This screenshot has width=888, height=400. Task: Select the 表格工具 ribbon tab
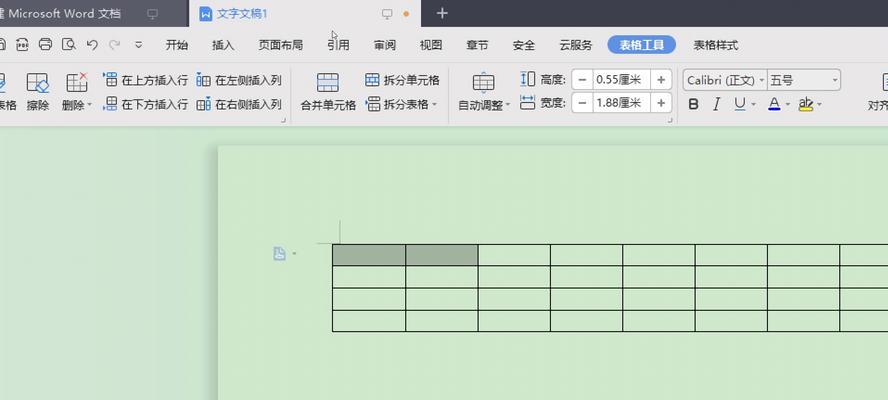pyautogui.click(x=642, y=45)
